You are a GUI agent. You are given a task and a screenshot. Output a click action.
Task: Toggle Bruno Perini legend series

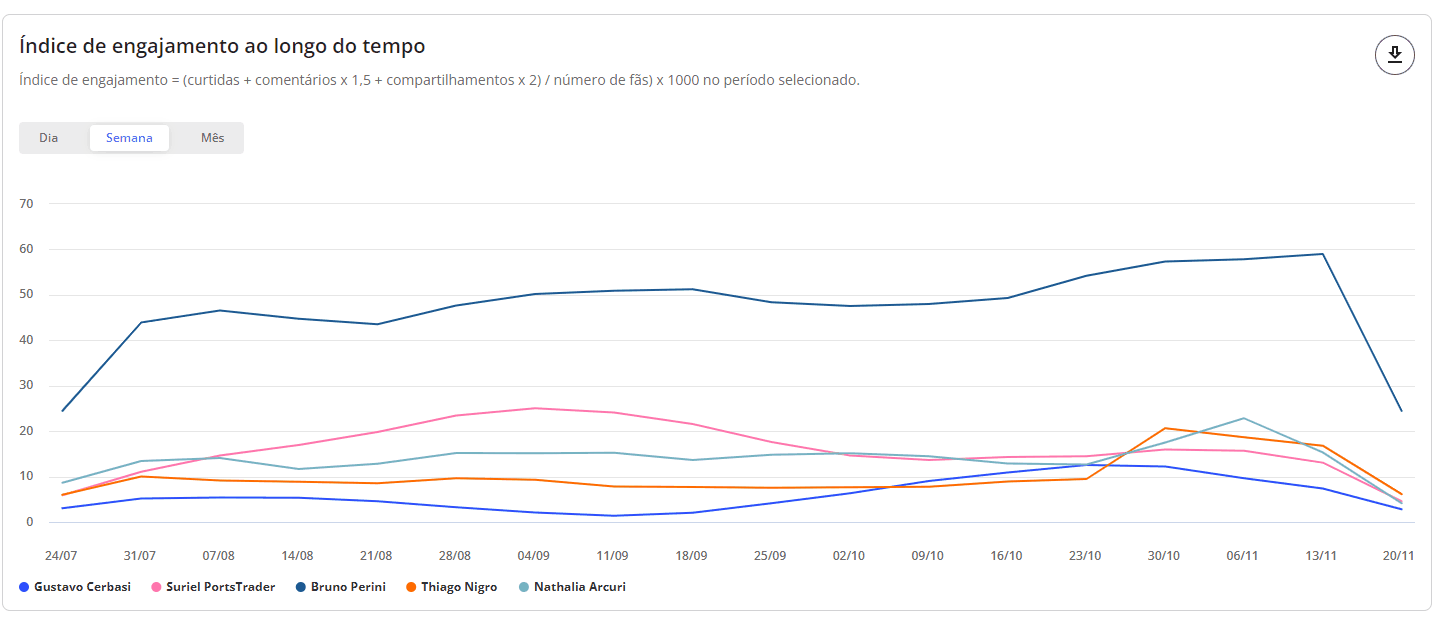[348, 587]
